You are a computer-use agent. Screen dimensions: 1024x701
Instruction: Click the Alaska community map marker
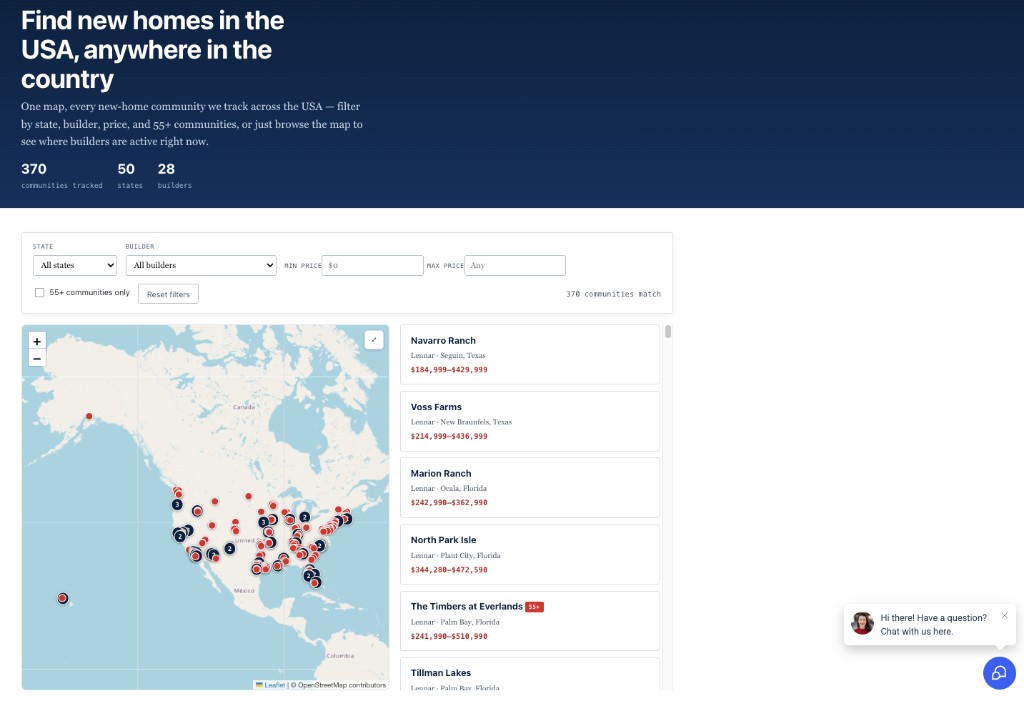89,416
